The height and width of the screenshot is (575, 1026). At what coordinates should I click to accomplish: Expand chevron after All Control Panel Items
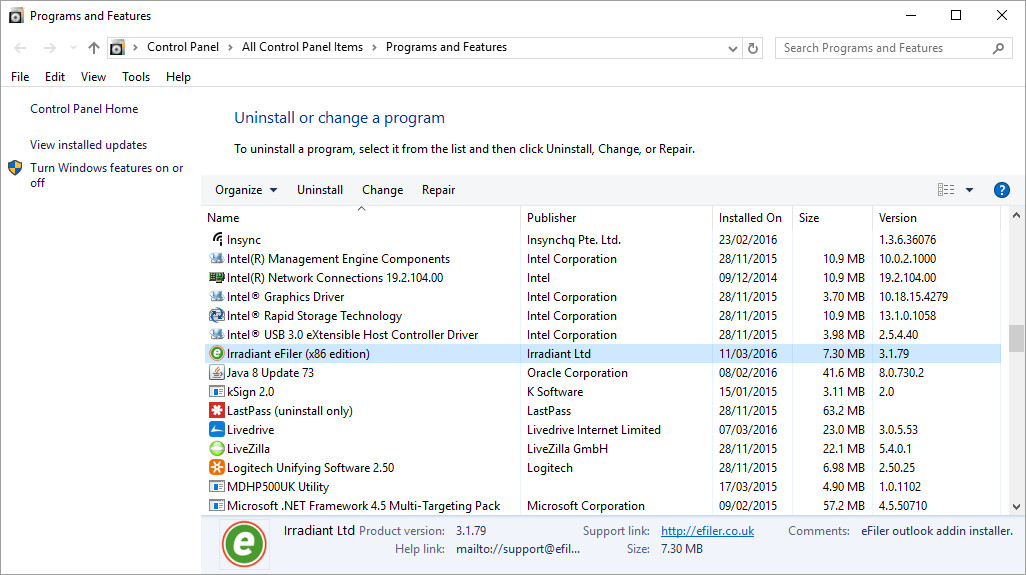pyautogui.click(x=374, y=47)
